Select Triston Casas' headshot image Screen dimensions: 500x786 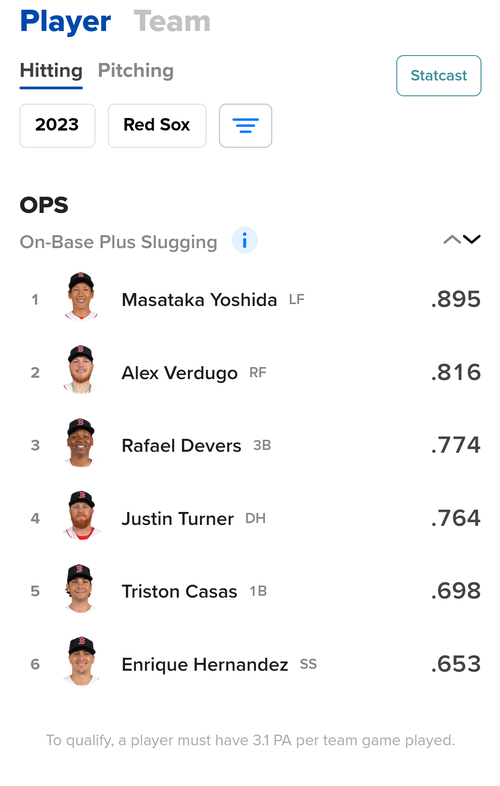pos(81,588)
